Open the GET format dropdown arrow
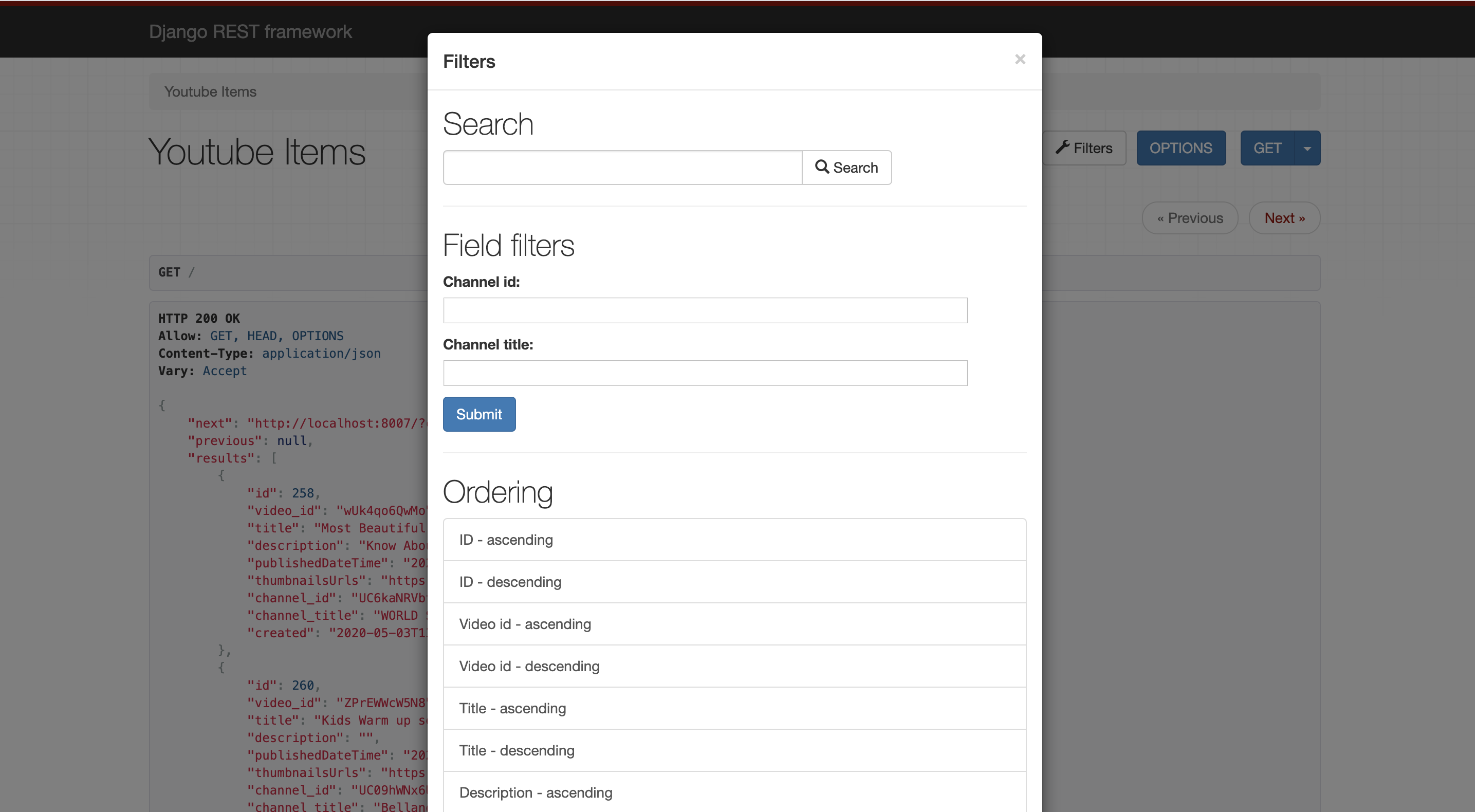Viewport: 1475px width, 812px height. click(x=1307, y=149)
